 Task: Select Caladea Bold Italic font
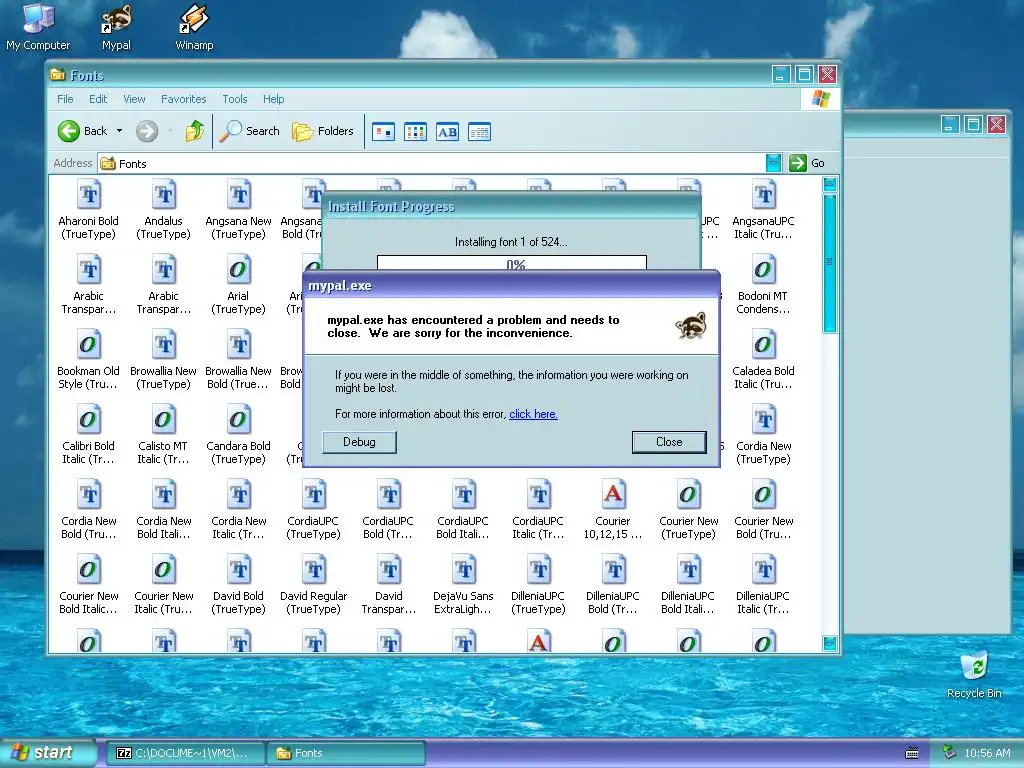tap(763, 360)
